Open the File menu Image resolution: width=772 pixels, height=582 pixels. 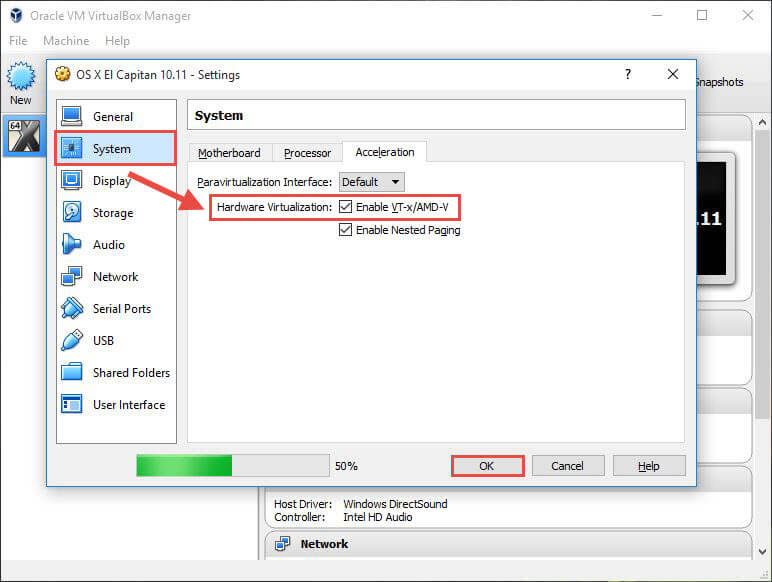pyautogui.click(x=18, y=41)
